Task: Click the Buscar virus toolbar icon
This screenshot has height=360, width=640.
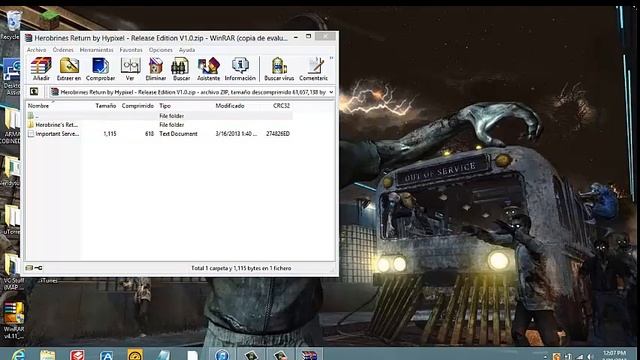Action: point(279,69)
